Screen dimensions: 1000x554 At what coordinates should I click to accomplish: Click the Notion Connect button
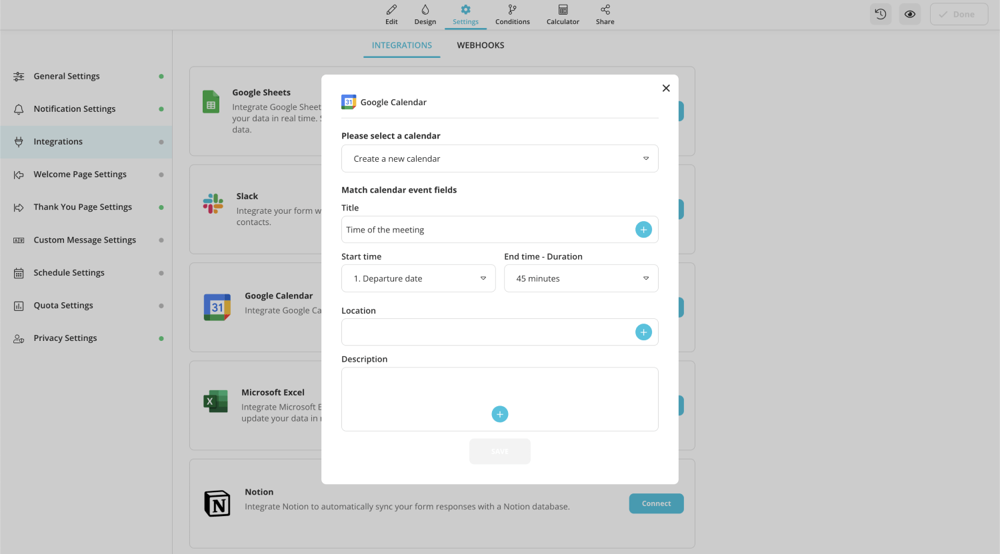pos(656,503)
